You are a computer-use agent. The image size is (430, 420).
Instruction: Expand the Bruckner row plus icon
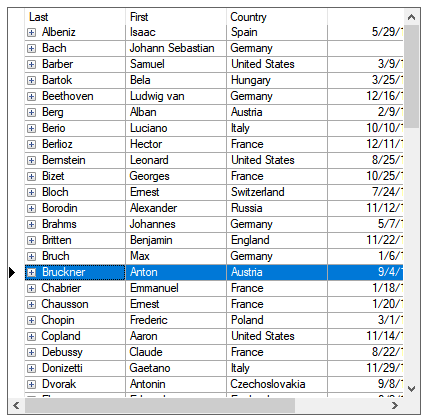coord(31,272)
